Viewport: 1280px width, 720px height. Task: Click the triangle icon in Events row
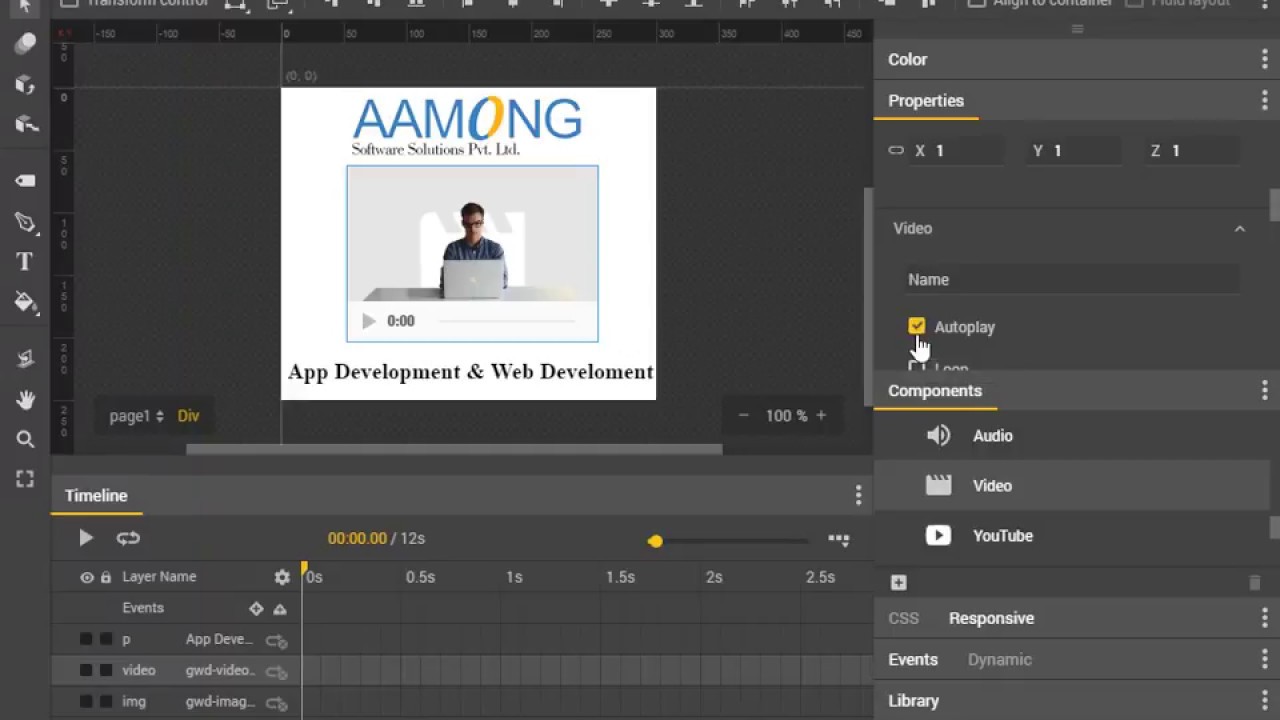tap(280, 608)
